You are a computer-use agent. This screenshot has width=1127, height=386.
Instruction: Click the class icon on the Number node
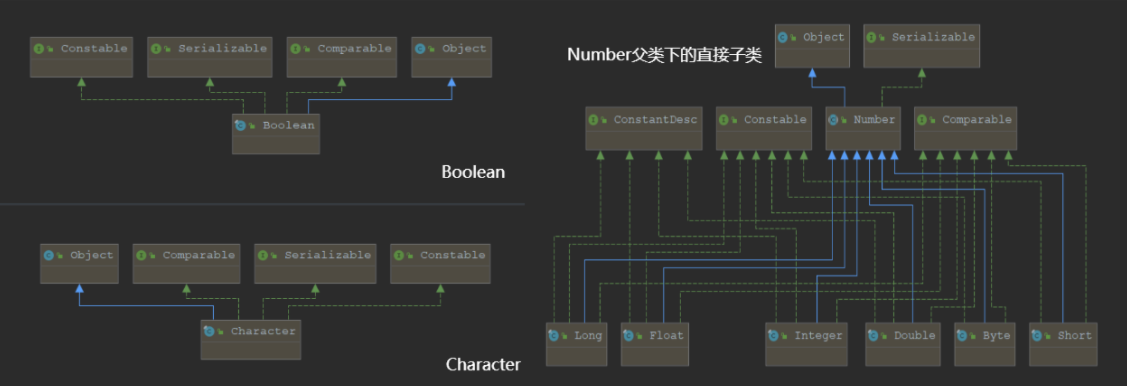834,120
